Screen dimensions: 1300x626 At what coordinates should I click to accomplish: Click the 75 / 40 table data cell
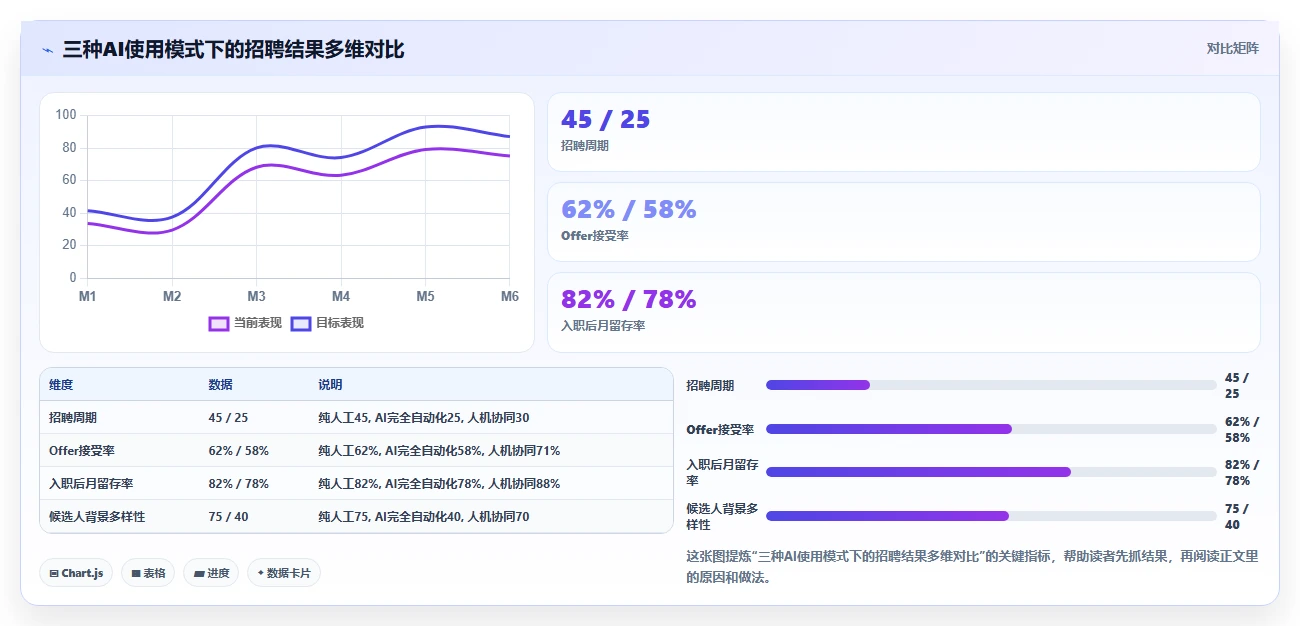pos(228,517)
